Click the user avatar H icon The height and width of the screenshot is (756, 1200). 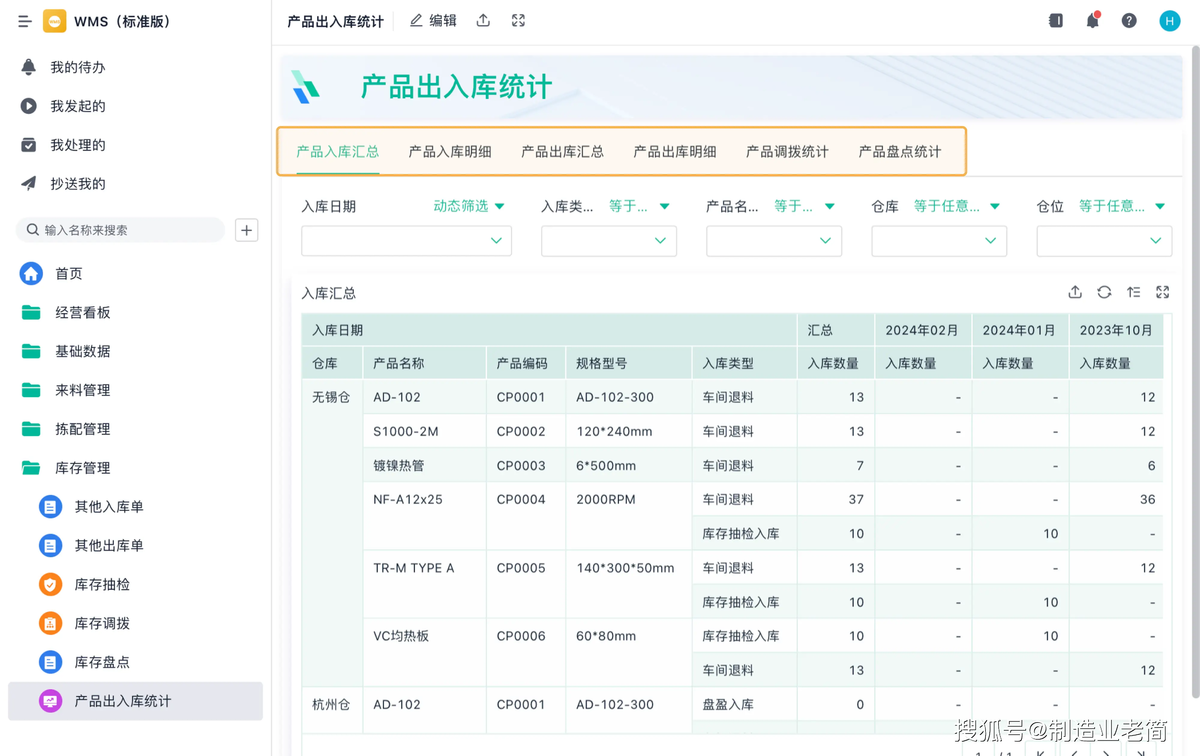coord(1169,20)
